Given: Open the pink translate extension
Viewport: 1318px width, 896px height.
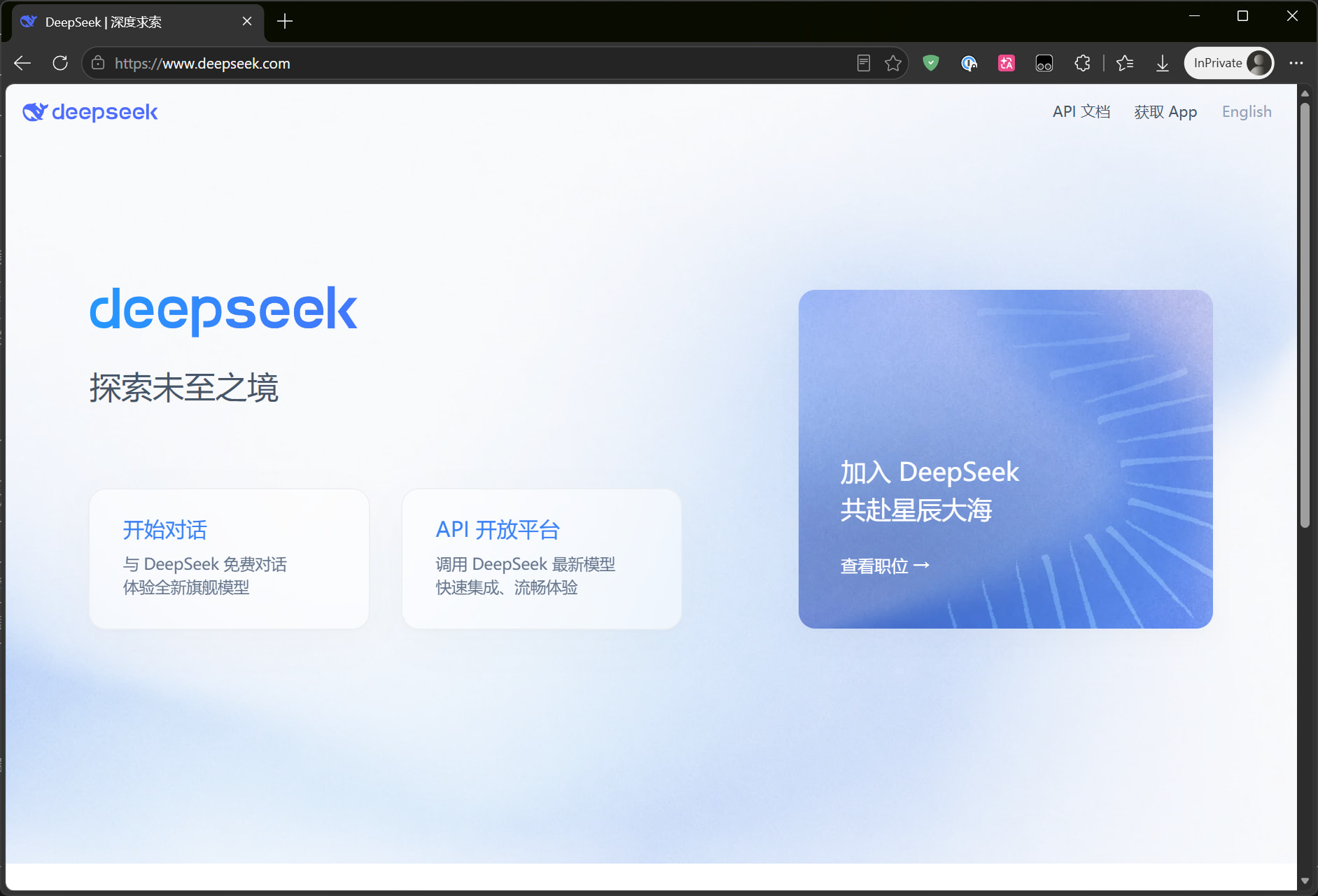Looking at the screenshot, I should (1007, 63).
